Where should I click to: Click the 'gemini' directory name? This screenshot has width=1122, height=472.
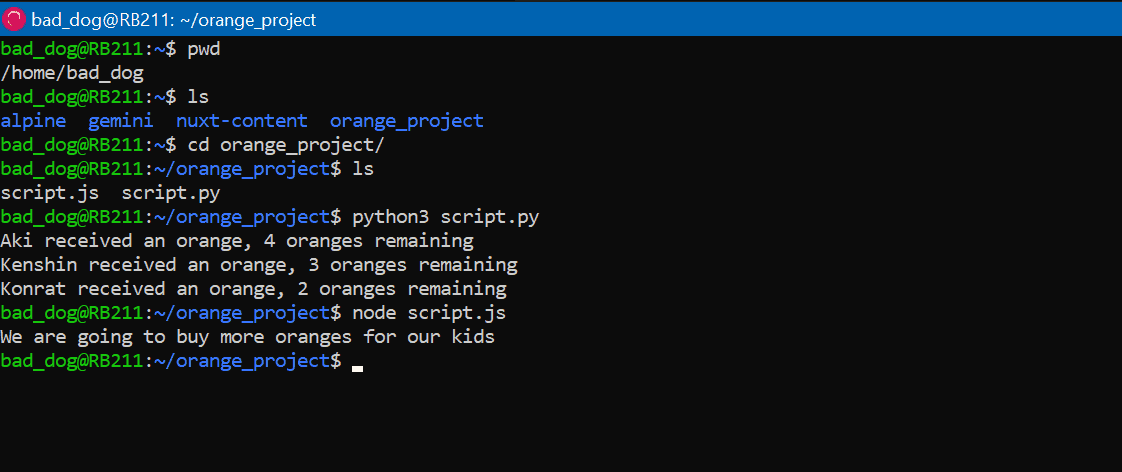tap(121, 122)
